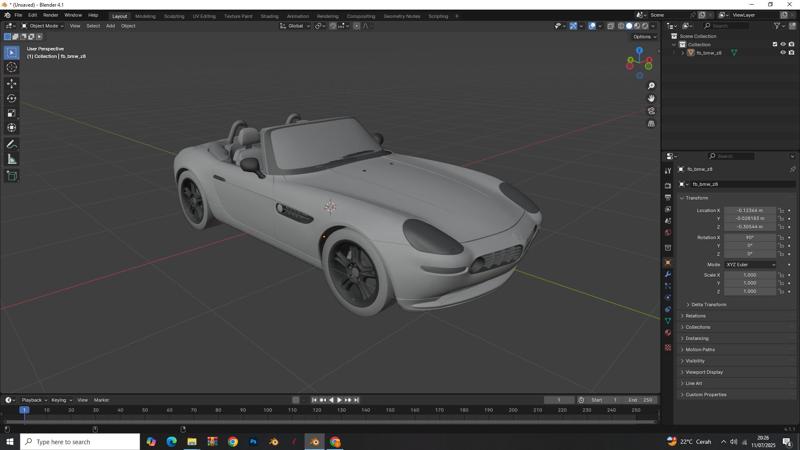This screenshot has height=450, width=800.
Task: Open the Physics properties tab
Action: pyautogui.click(x=668, y=297)
